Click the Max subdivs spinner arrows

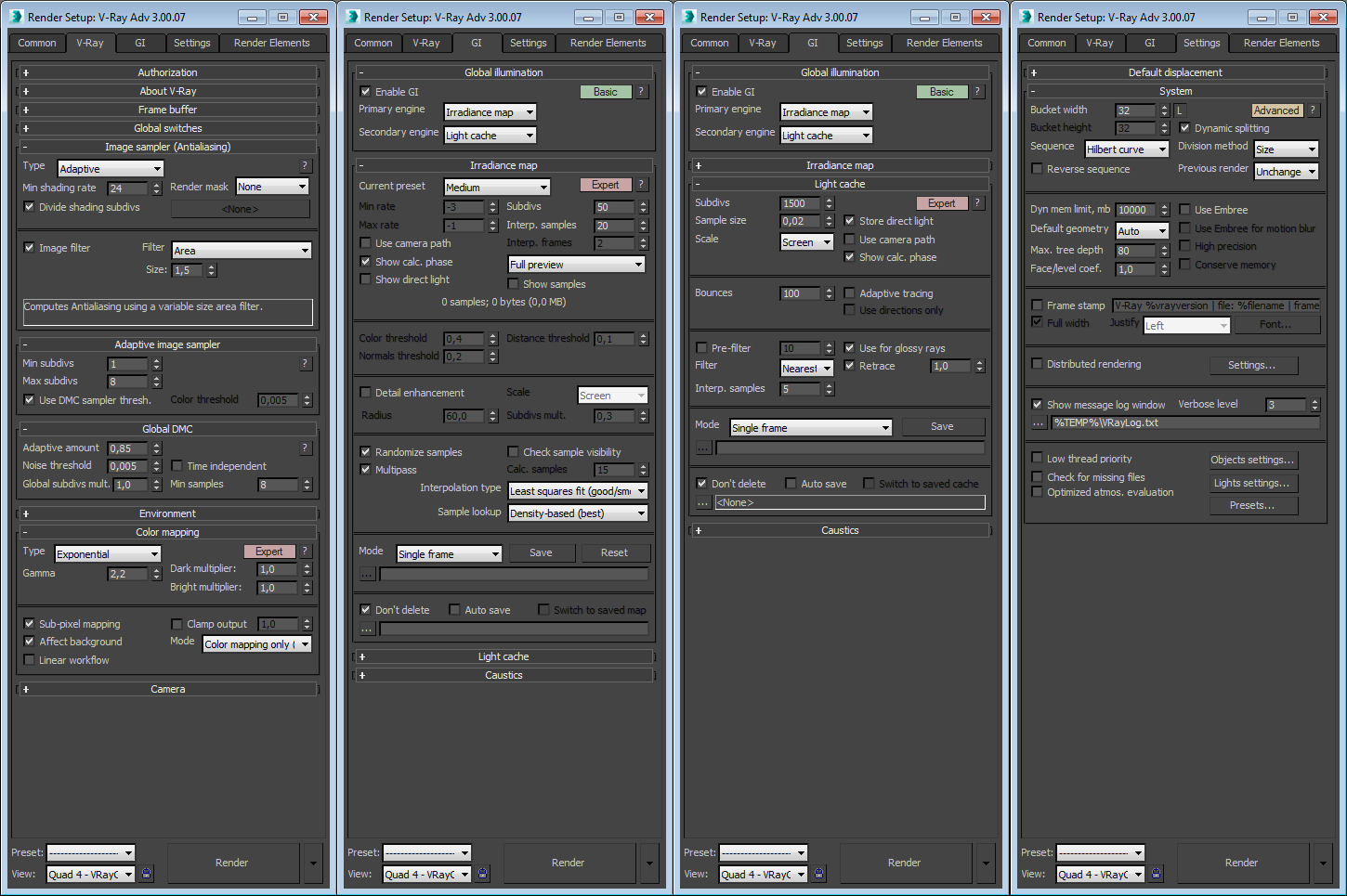(156, 382)
